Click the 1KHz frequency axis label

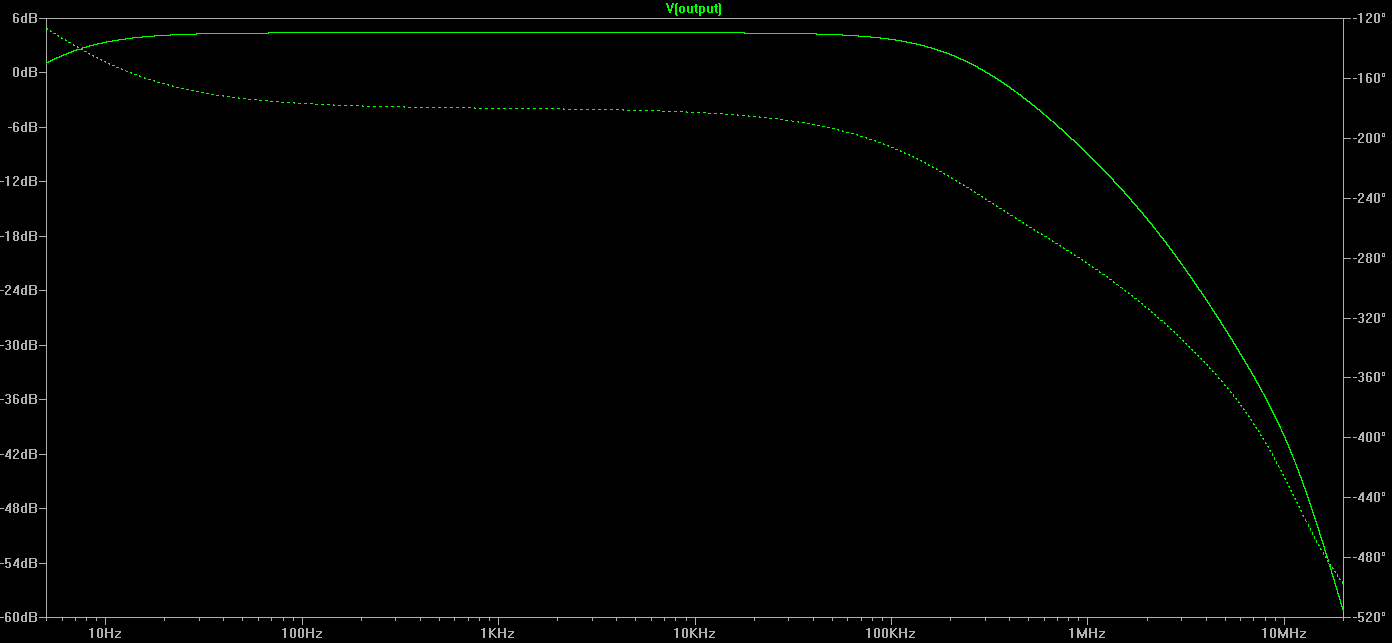pyautogui.click(x=497, y=633)
